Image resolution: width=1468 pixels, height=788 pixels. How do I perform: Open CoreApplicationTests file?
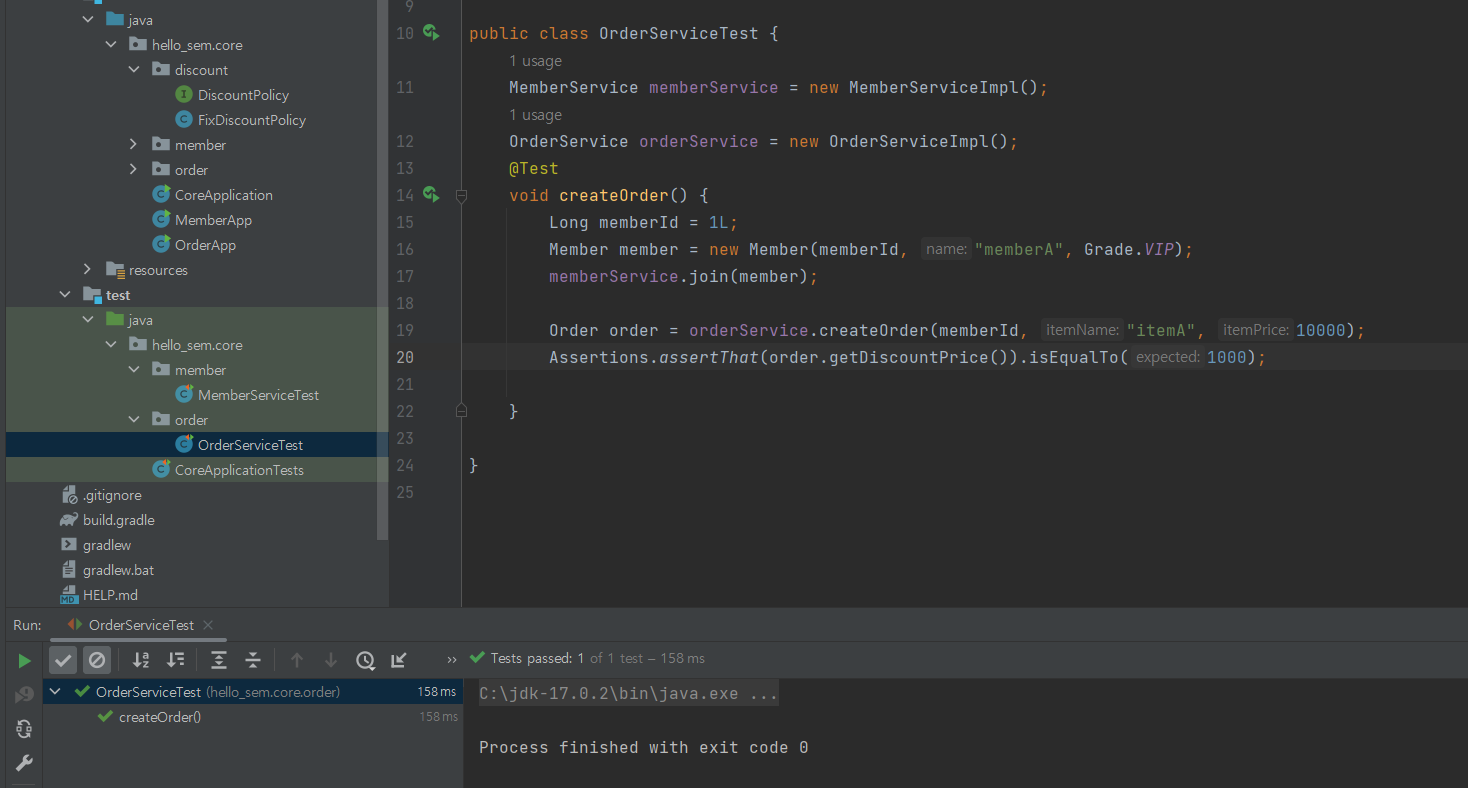[x=239, y=470]
